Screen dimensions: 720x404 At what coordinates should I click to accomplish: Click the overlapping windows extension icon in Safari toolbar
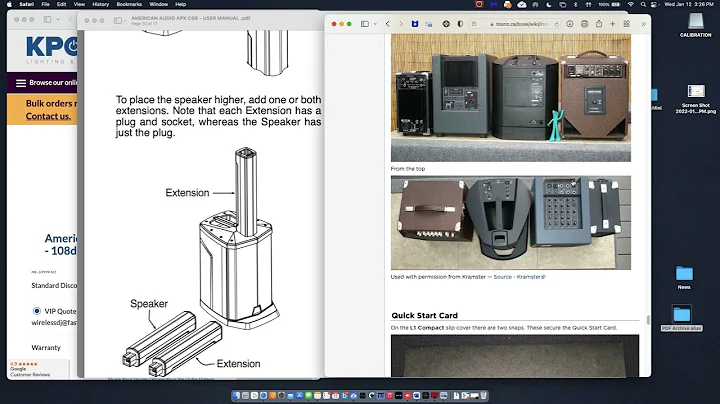(x=428, y=24)
